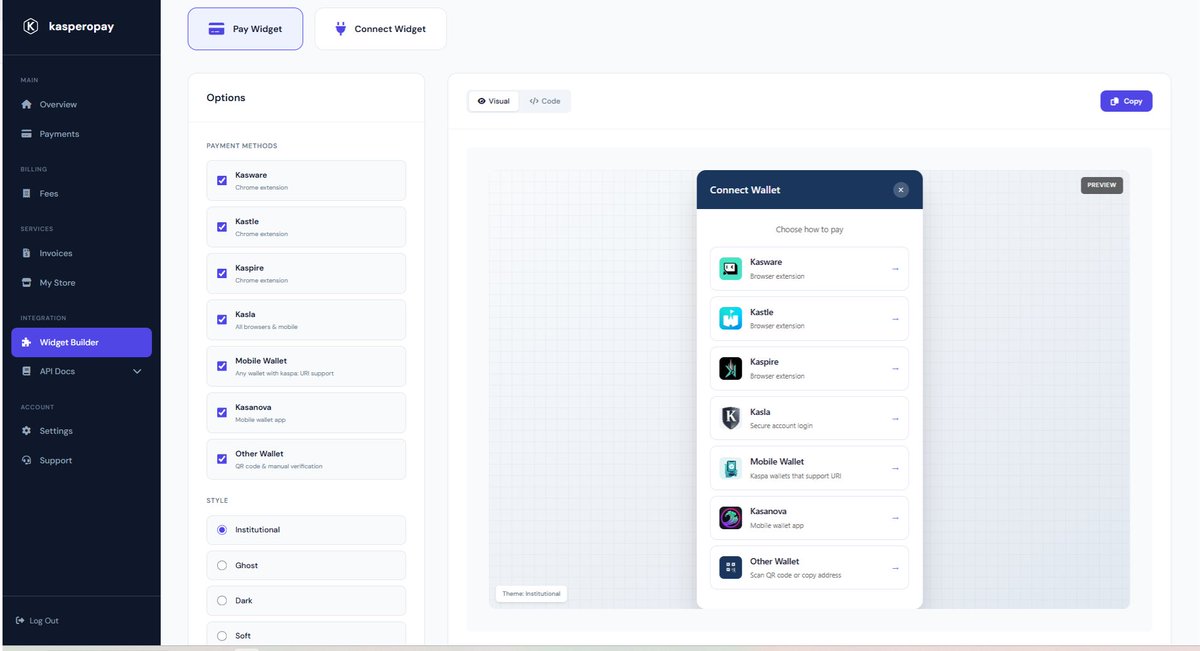Switch to the Visual view tab
The height and width of the screenshot is (651, 1200).
tap(494, 101)
